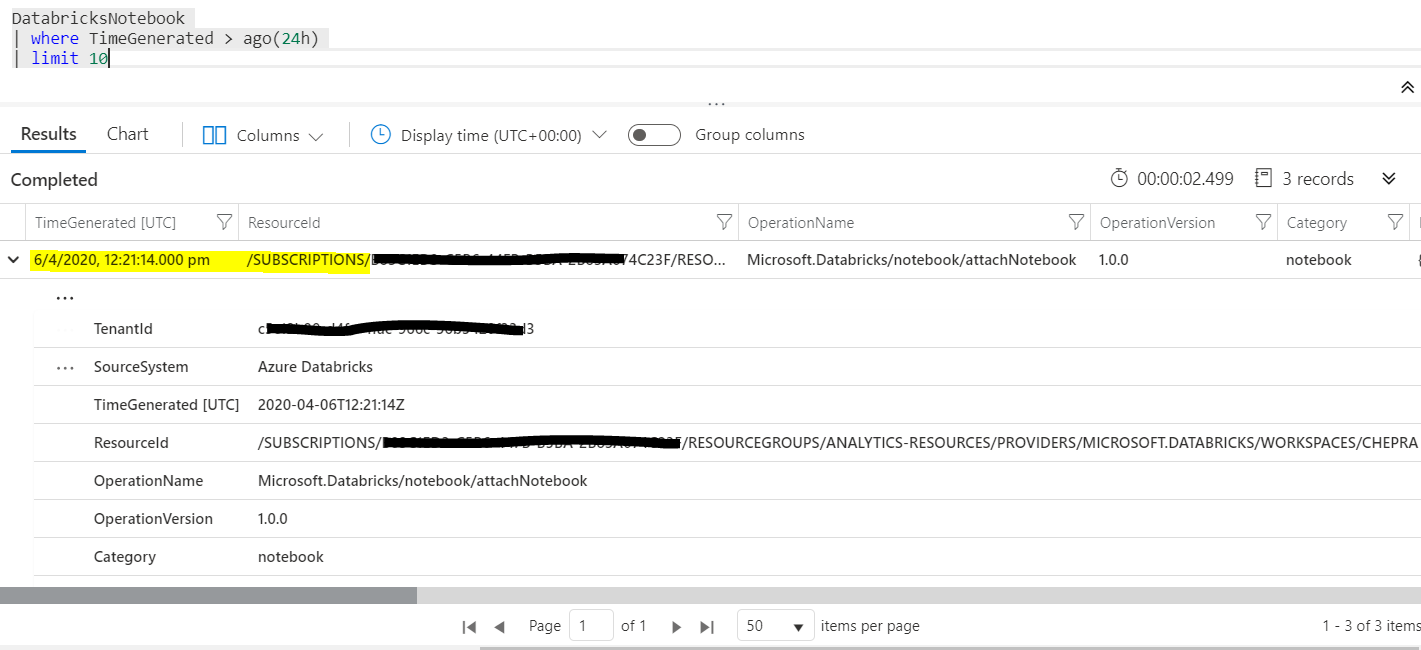Click the TenantId field label

(123, 329)
